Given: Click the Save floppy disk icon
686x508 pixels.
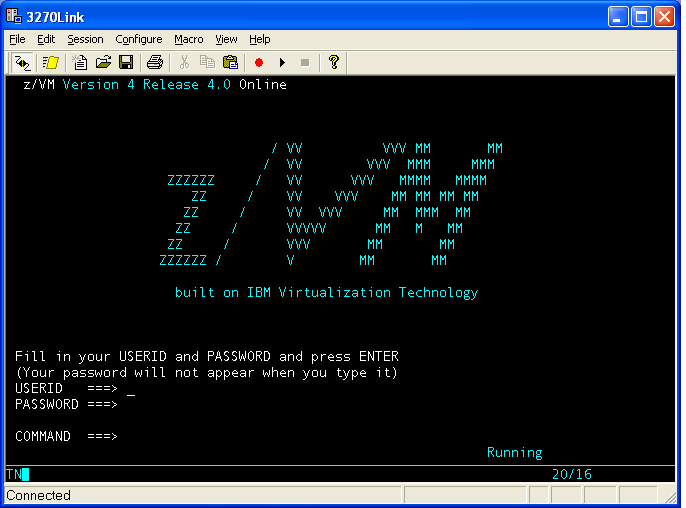Looking at the screenshot, I should [126, 63].
